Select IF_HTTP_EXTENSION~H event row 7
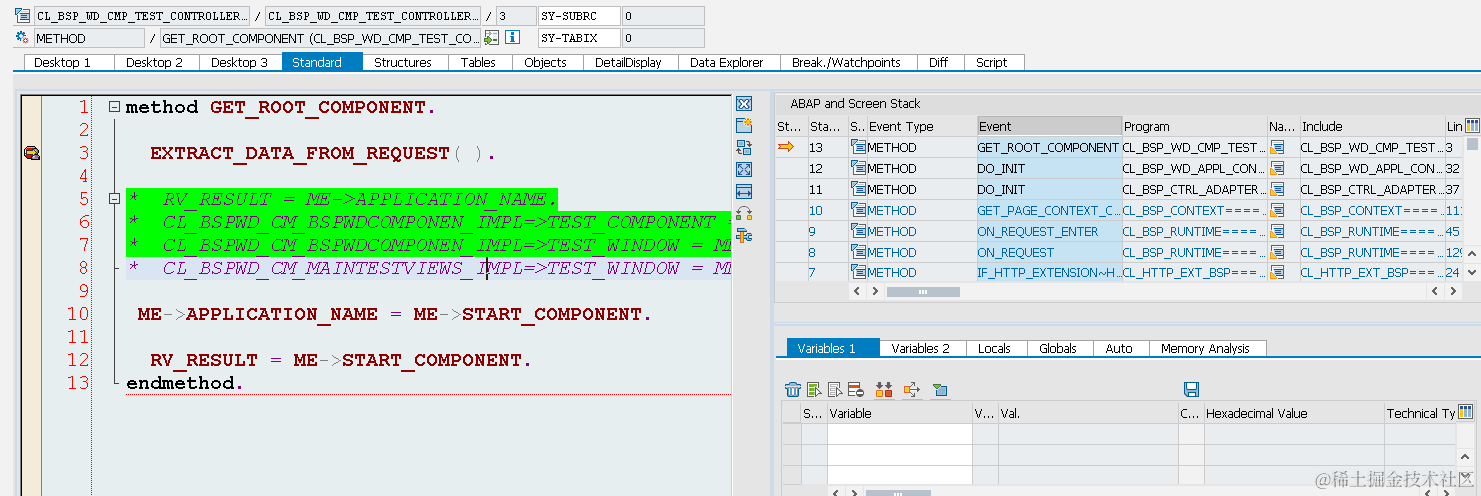 tap(1047, 273)
